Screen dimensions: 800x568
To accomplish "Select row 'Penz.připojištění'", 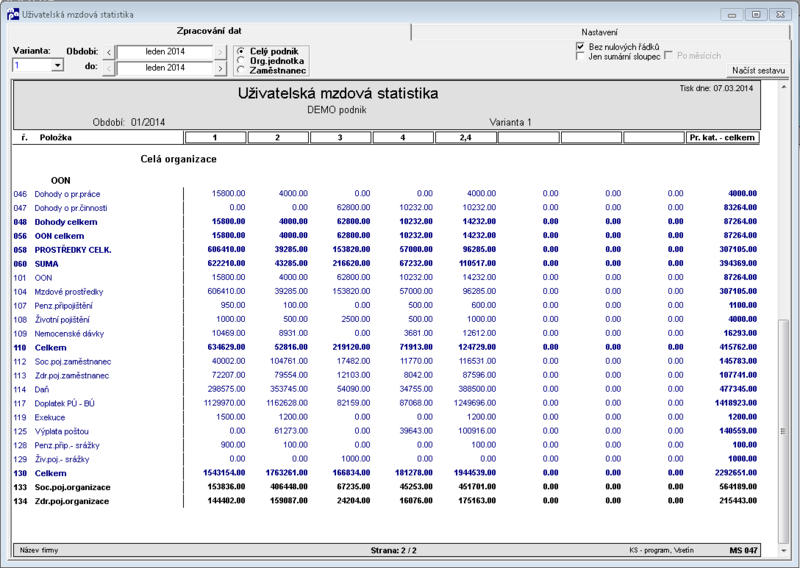I will pos(385,306).
